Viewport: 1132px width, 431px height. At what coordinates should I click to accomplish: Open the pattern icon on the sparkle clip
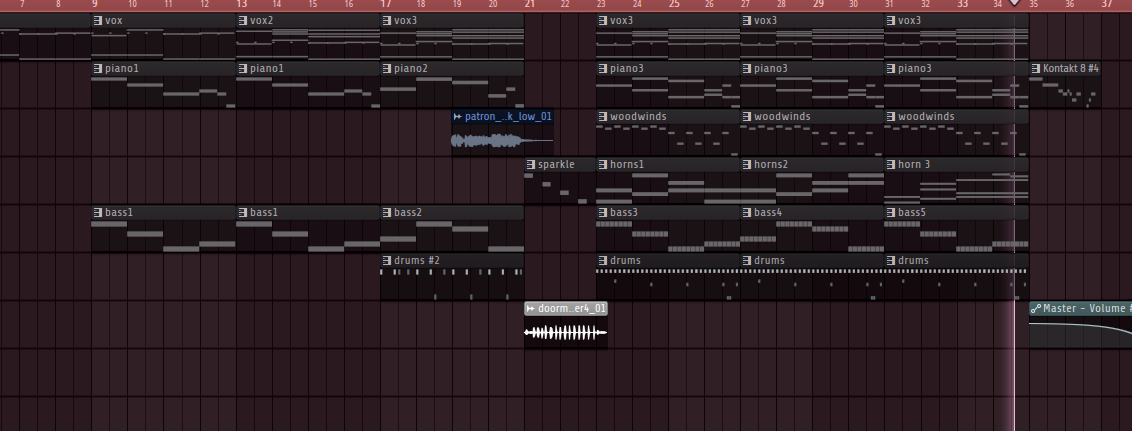[x=531, y=165]
